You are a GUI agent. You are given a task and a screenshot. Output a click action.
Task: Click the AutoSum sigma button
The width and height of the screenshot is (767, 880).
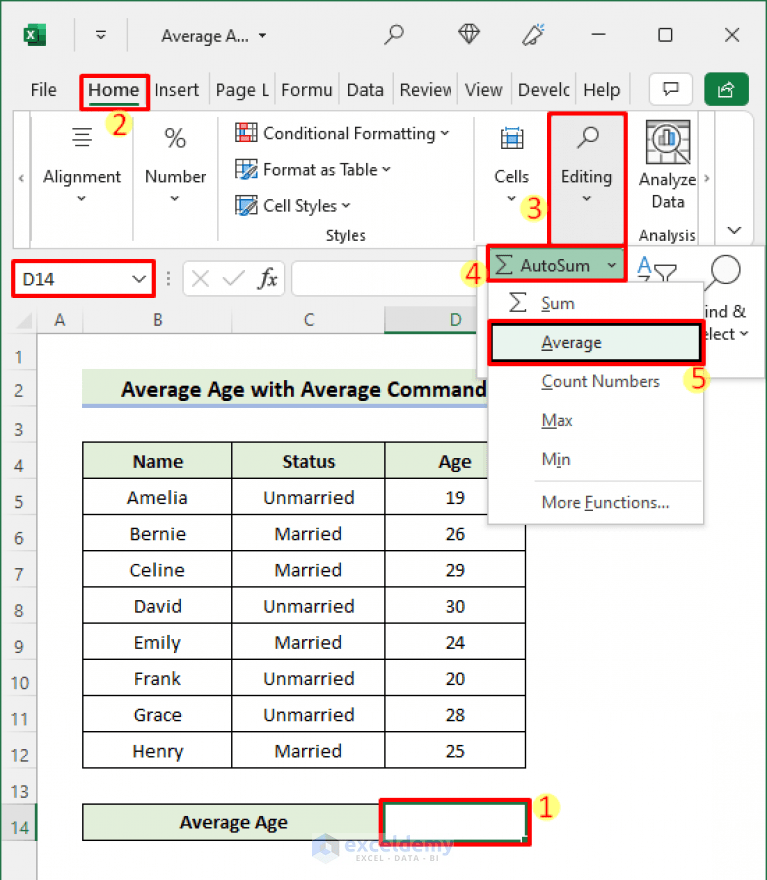coord(543,265)
